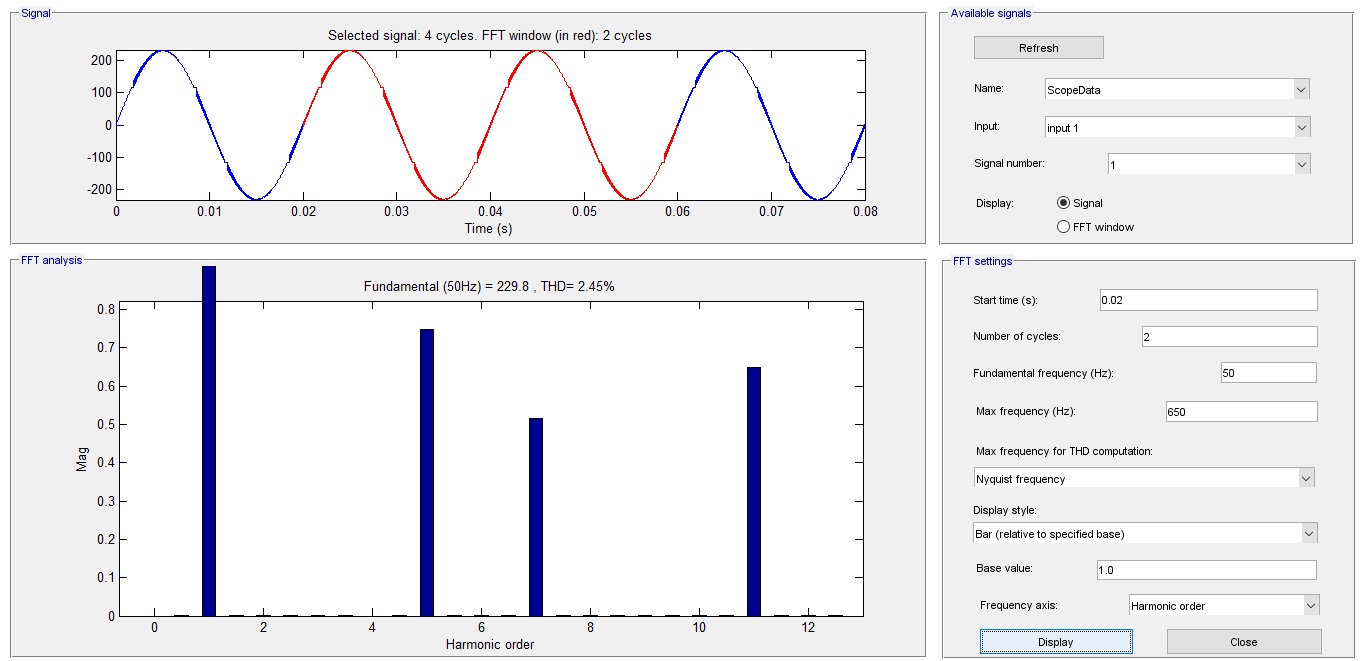Click the Number of cycles field
The image size is (1366, 661).
click(x=1228, y=336)
